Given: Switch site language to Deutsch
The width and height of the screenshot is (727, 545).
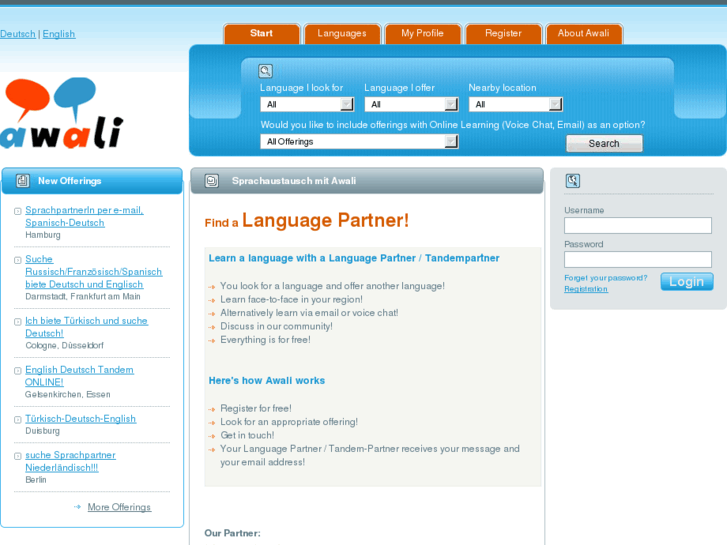Looking at the screenshot, I should pyautogui.click(x=18, y=34).
